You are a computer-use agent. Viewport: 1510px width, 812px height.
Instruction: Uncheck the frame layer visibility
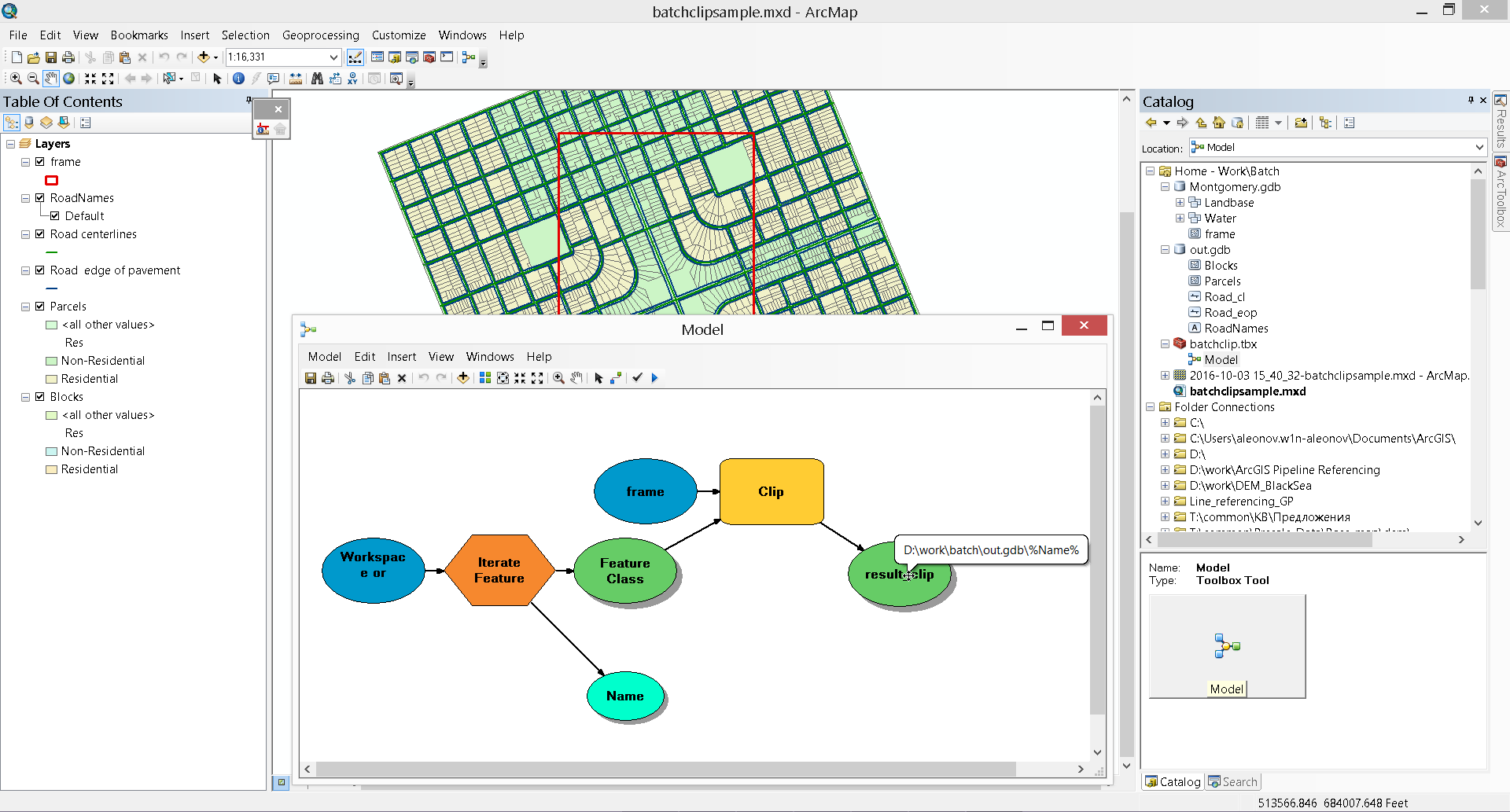point(40,162)
